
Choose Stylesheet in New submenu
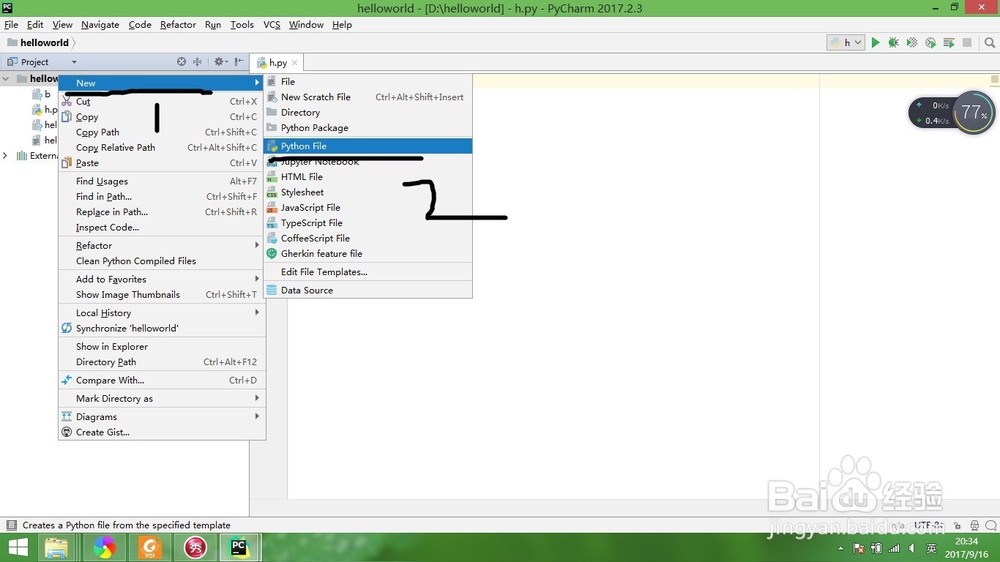tap(368, 192)
